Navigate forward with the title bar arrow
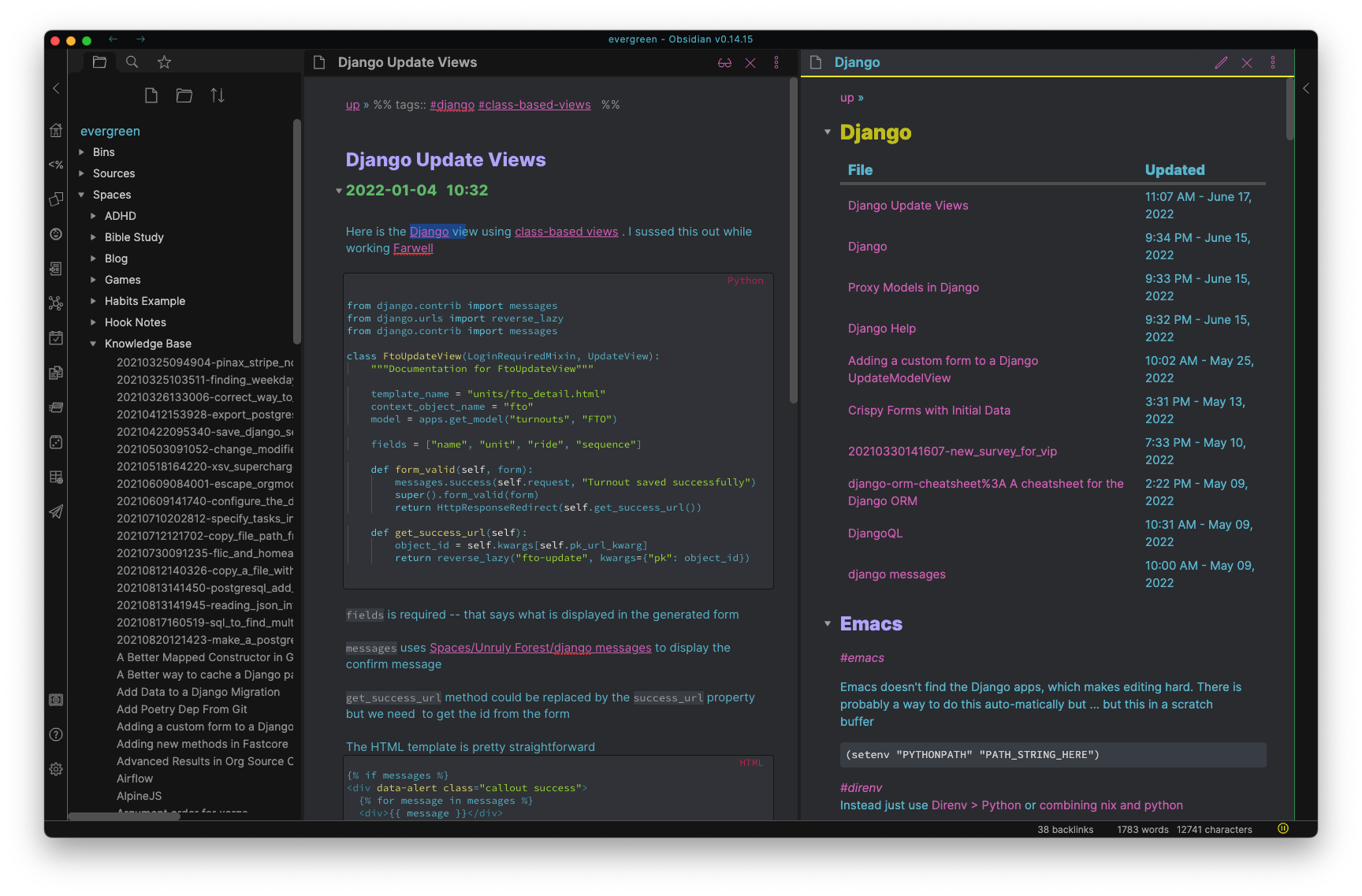The width and height of the screenshot is (1362, 896). [x=140, y=39]
